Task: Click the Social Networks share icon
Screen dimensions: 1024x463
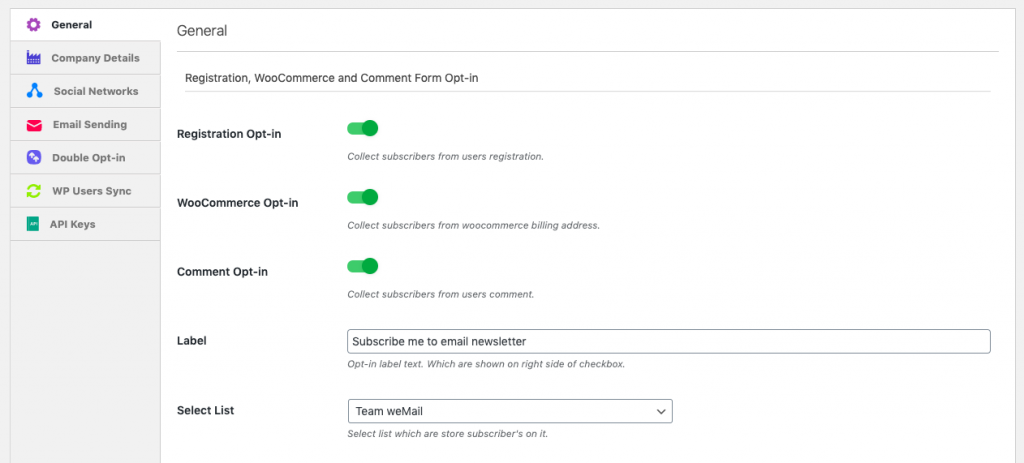Action: (34, 91)
